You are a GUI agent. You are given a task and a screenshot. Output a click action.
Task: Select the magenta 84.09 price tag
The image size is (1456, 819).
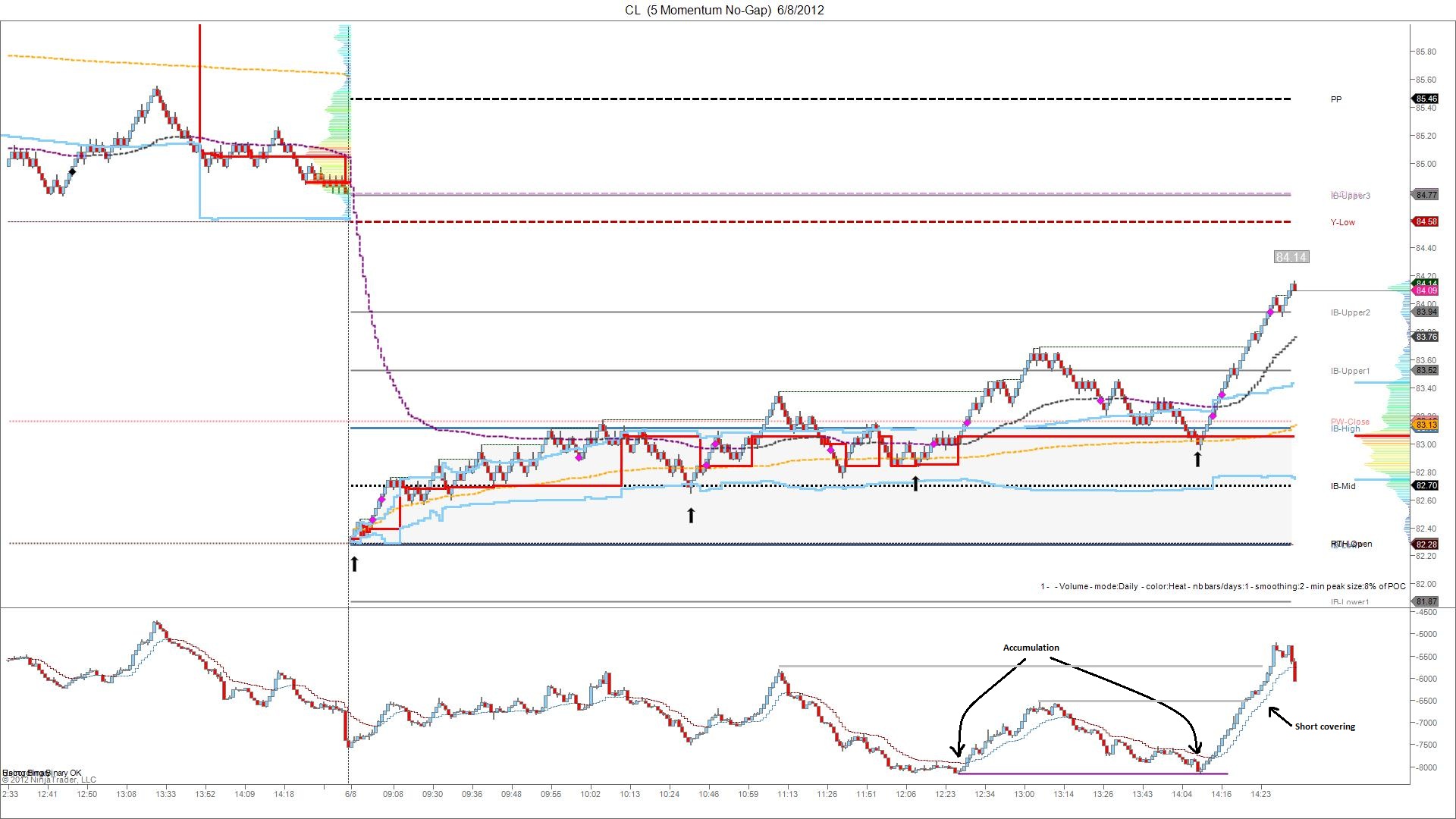coord(1425,290)
